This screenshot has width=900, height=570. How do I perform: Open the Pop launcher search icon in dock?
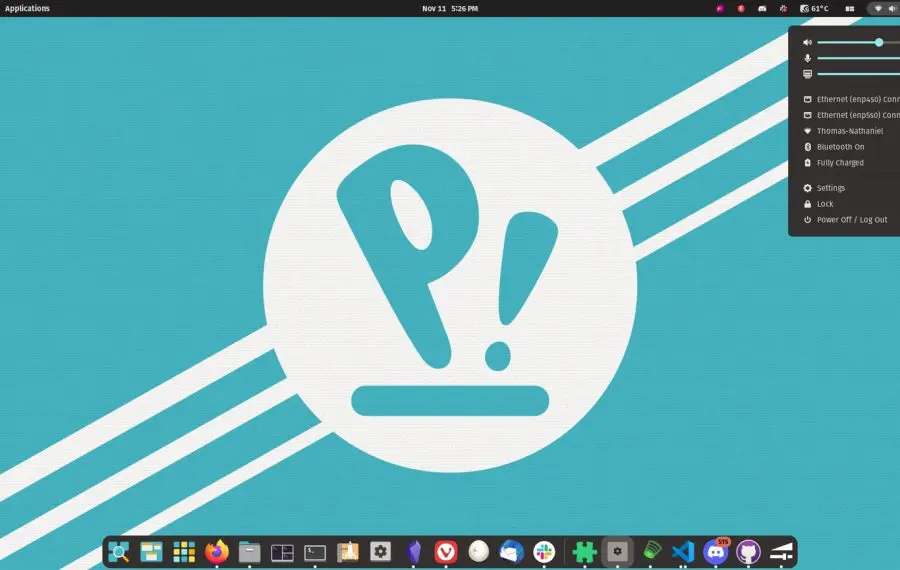pos(119,552)
